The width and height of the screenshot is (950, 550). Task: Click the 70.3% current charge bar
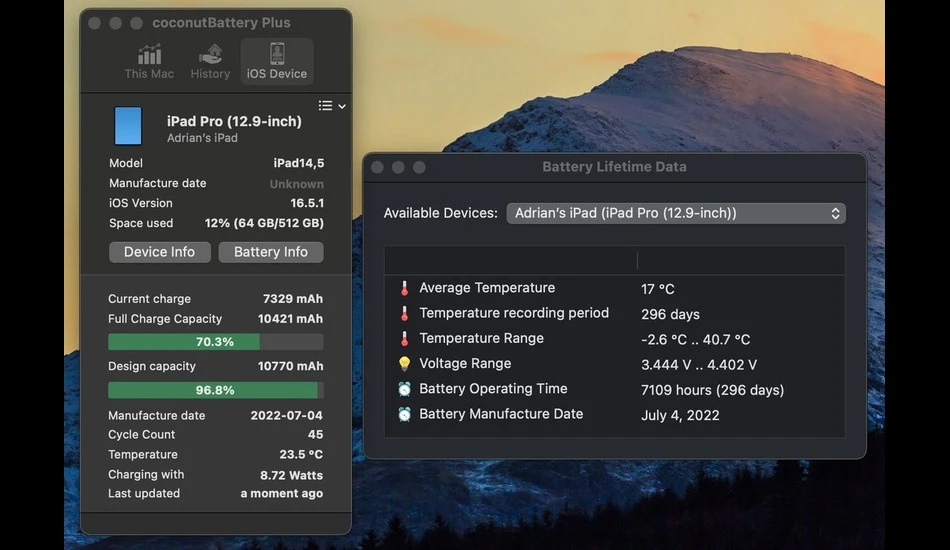(216, 342)
